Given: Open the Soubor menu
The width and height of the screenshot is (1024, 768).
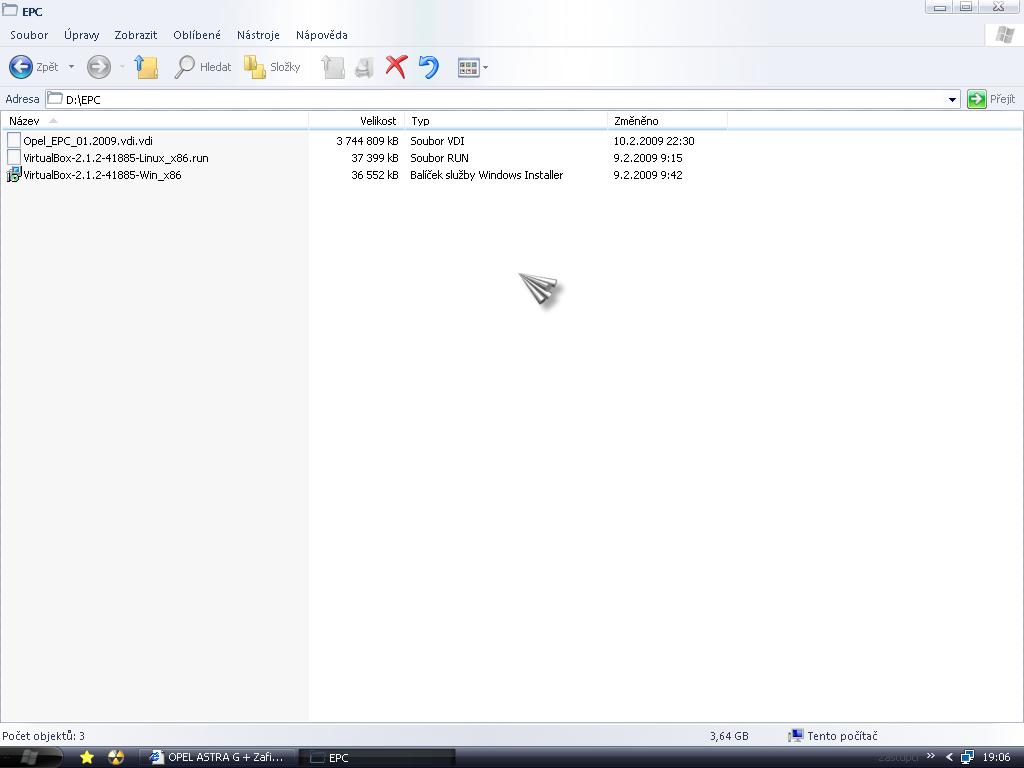Looking at the screenshot, I should (29, 35).
